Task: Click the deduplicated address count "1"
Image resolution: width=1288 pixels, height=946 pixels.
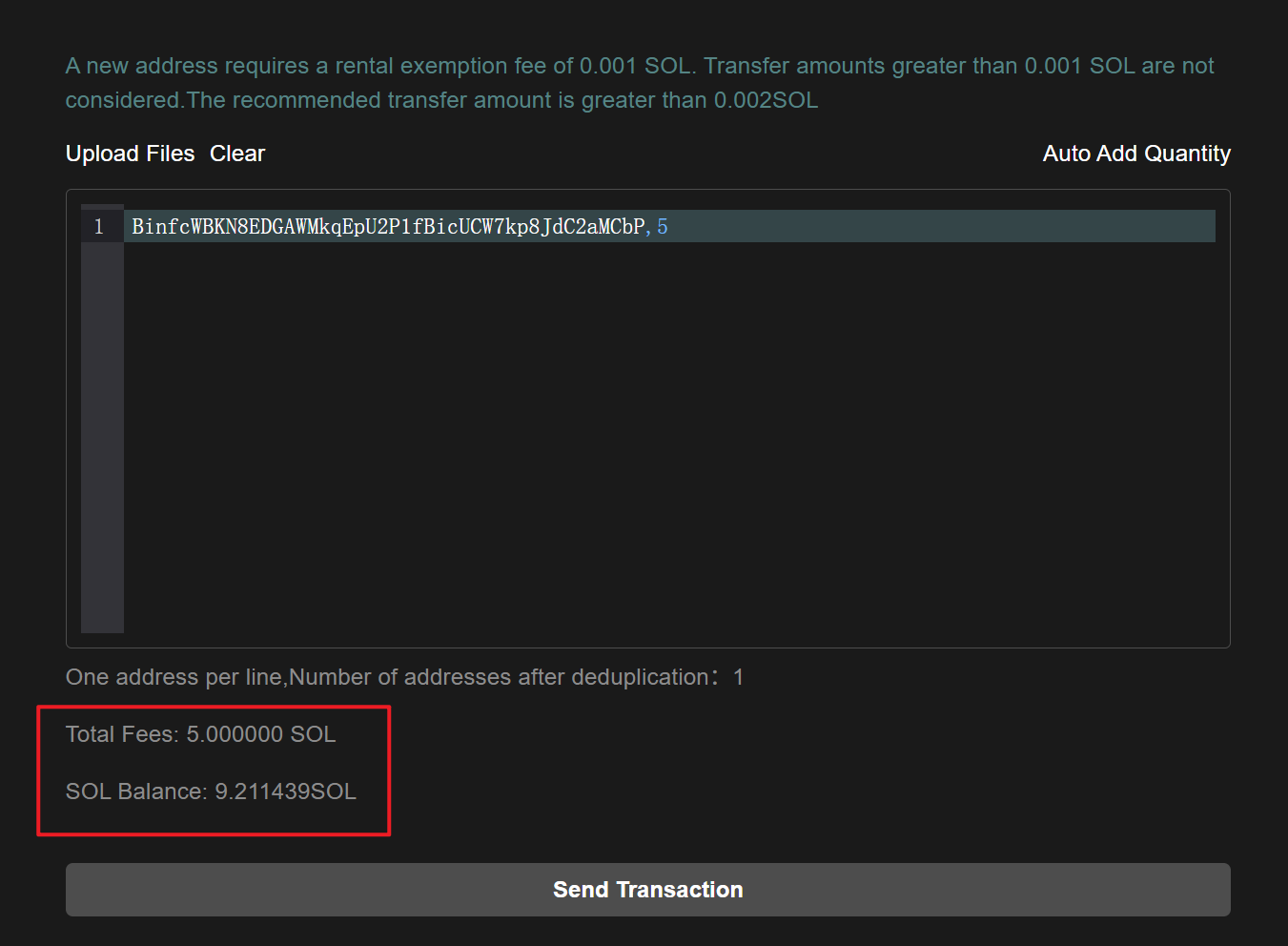Action: [738, 677]
